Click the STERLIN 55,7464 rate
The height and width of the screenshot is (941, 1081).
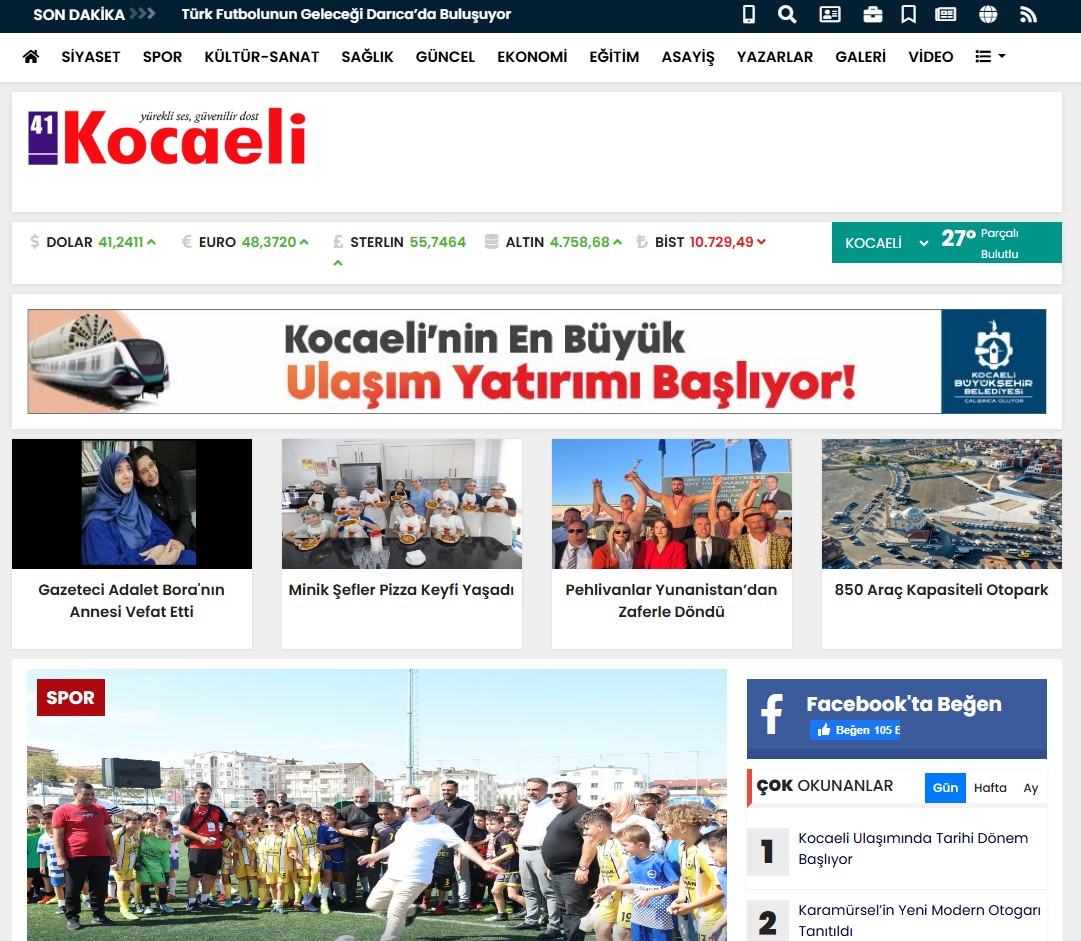pyautogui.click(x=407, y=242)
